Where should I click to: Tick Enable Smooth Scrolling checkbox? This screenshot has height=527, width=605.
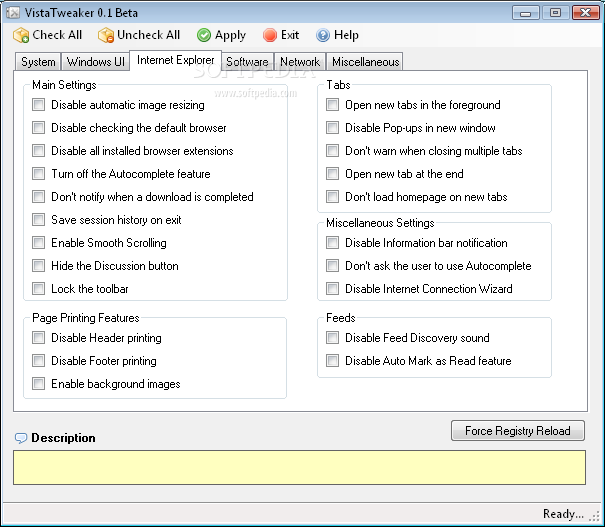coord(38,243)
